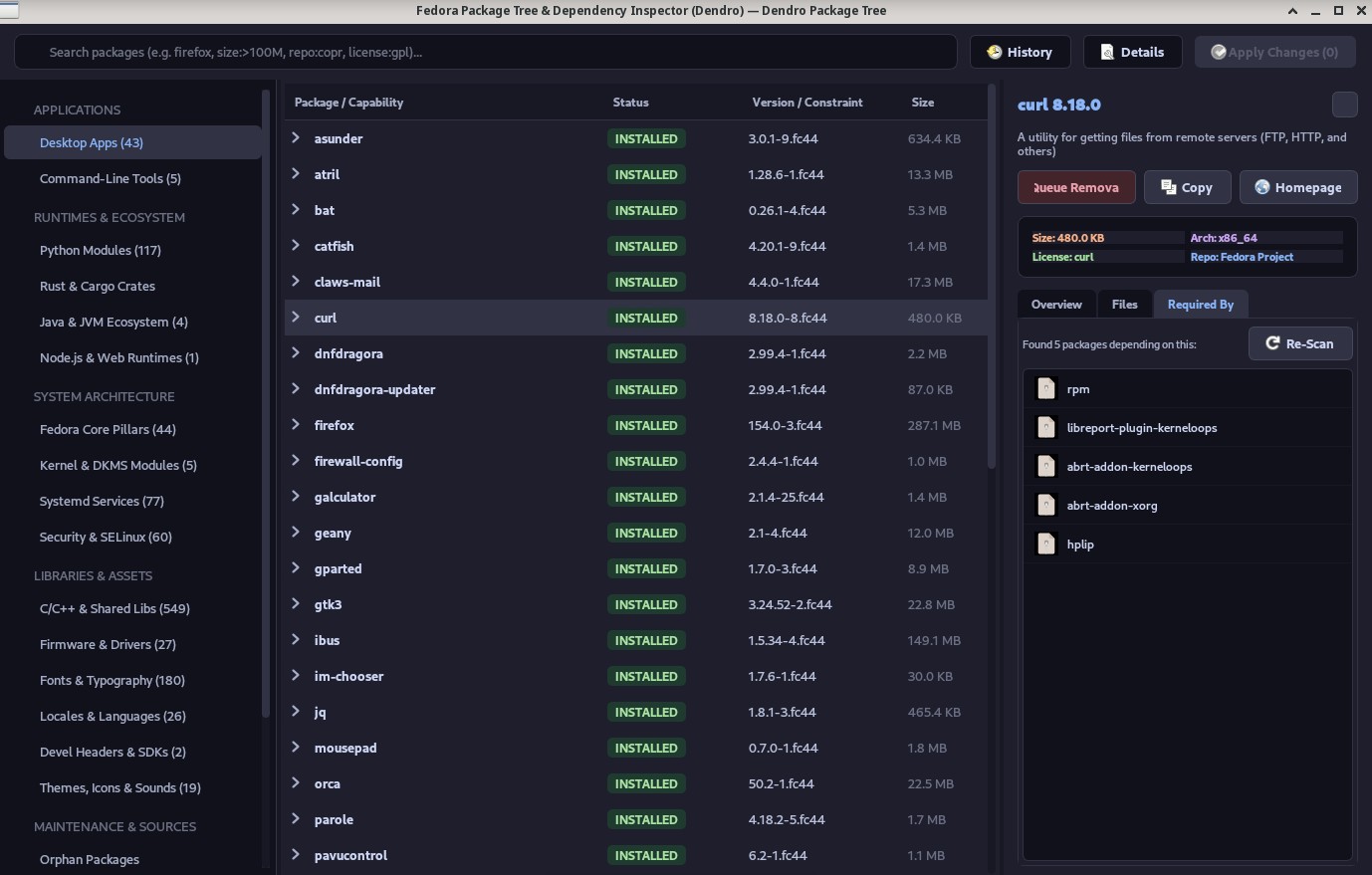Click the Repo: Fedora Project label
Screen dimensions: 1372x875
(x=1242, y=256)
